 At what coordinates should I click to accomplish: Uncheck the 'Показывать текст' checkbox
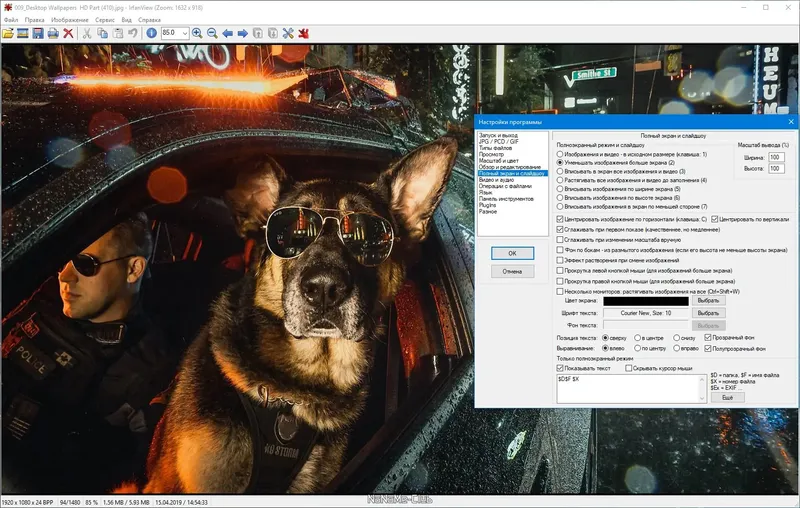coord(560,368)
